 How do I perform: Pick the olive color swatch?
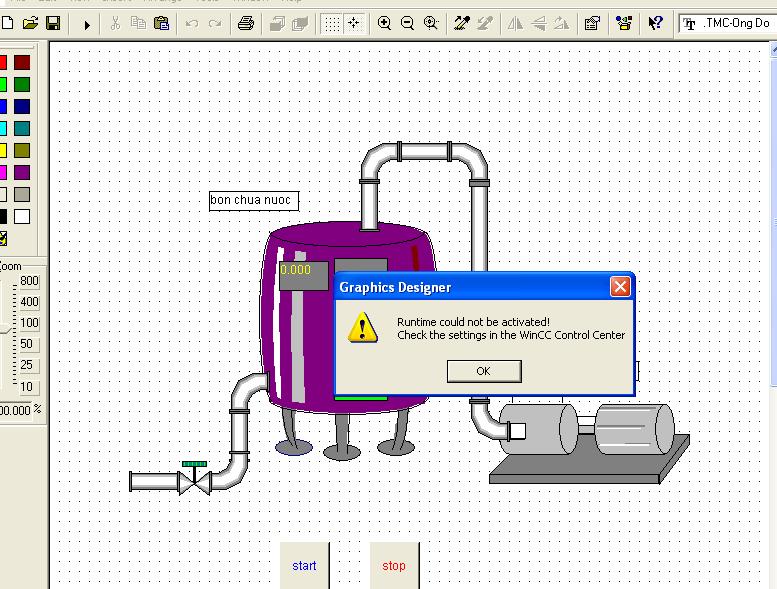pyautogui.click(x=22, y=150)
